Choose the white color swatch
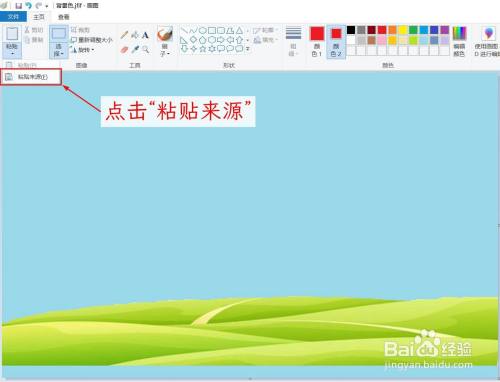The height and width of the screenshot is (382, 500). tap(351, 40)
